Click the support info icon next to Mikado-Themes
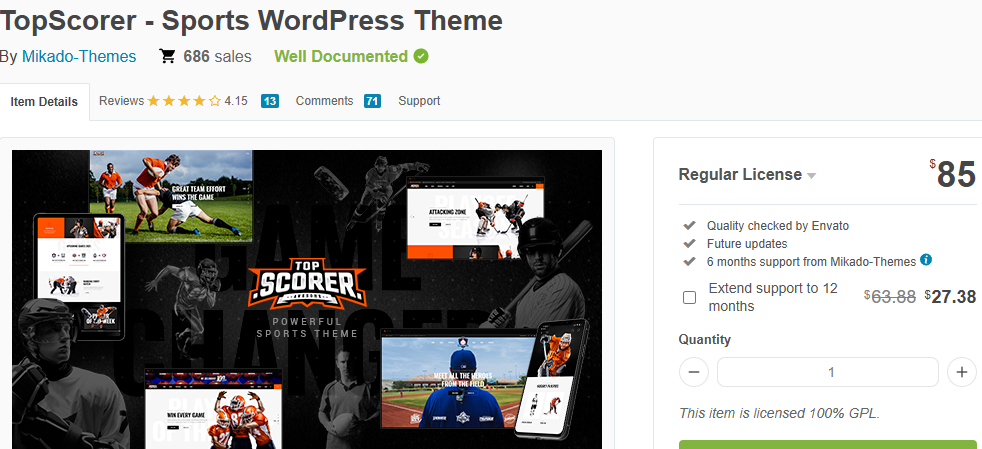Viewport: 982px width, 449px height. point(926,260)
